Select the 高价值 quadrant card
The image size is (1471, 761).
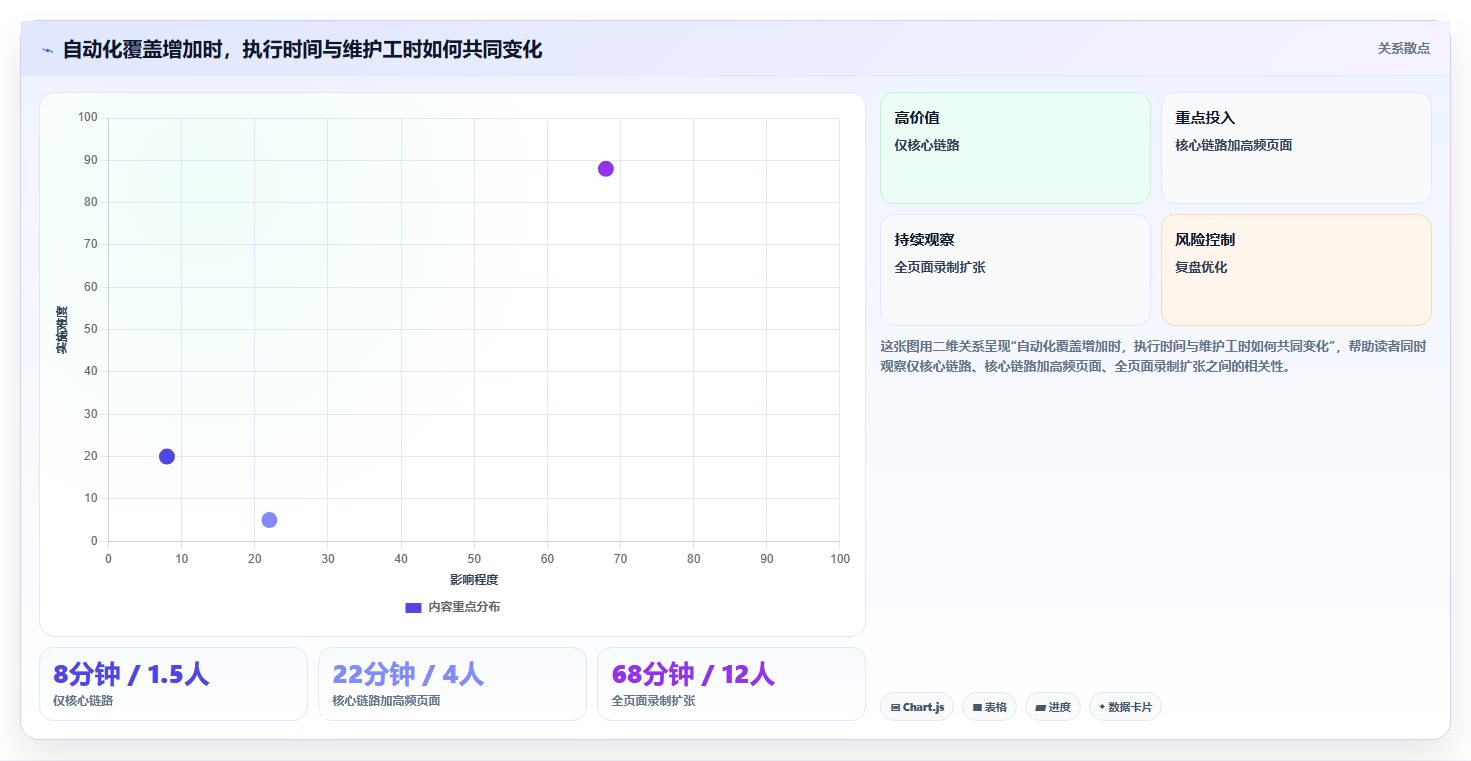click(x=1015, y=148)
